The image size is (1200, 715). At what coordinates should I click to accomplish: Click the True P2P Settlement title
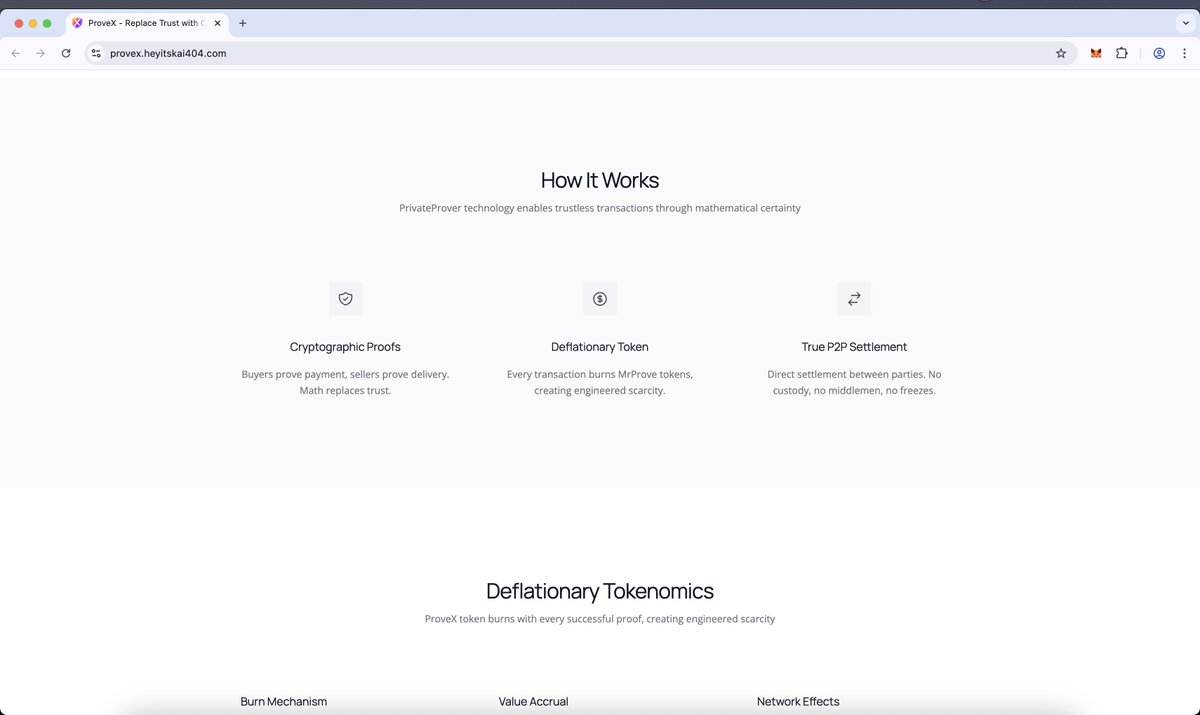click(854, 347)
